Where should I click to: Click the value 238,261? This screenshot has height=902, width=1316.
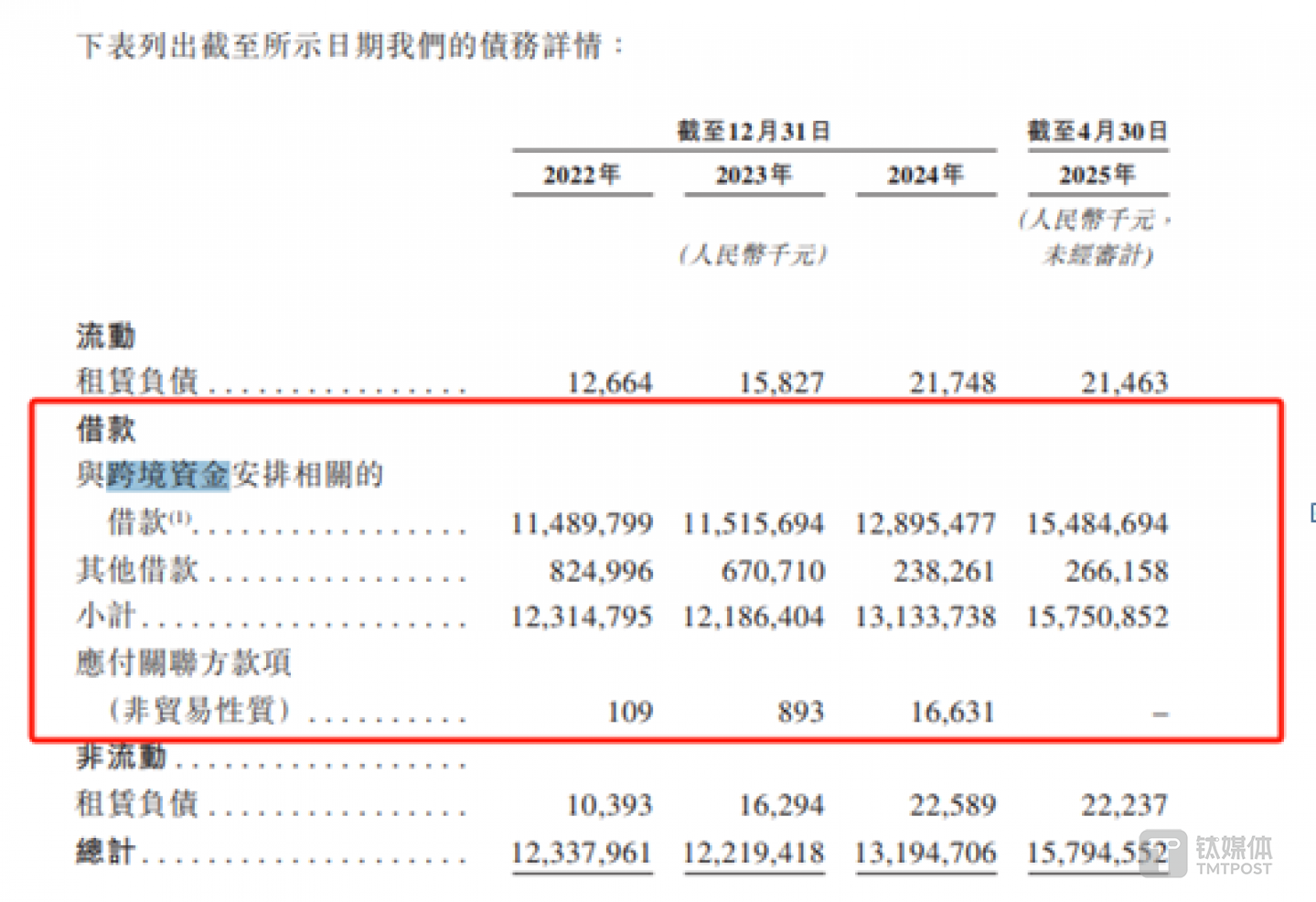pyautogui.click(x=944, y=572)
